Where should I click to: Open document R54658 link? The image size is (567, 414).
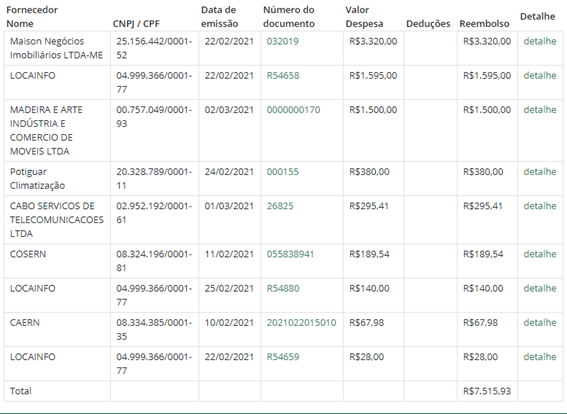[283, 76]
